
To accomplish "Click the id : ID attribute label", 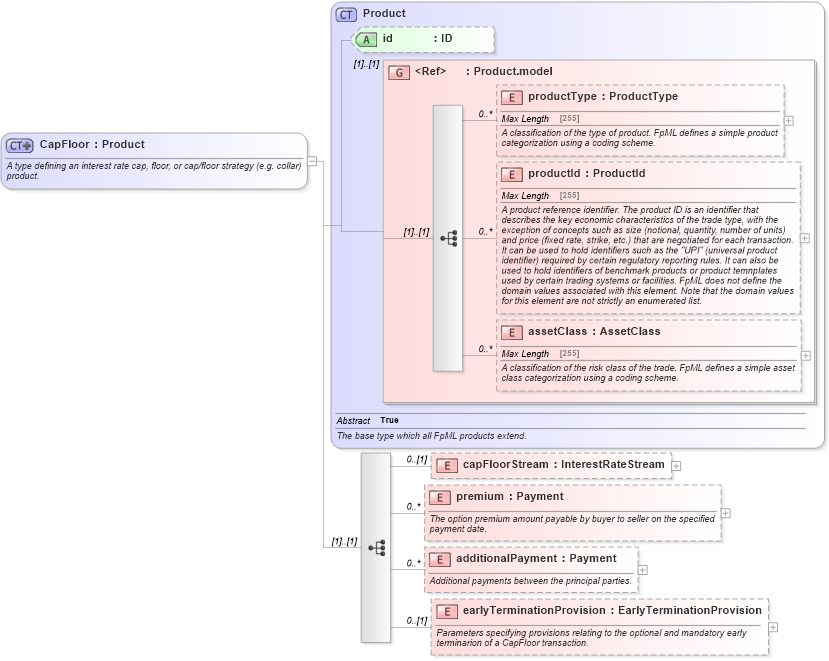I will (x=418, y=39).
